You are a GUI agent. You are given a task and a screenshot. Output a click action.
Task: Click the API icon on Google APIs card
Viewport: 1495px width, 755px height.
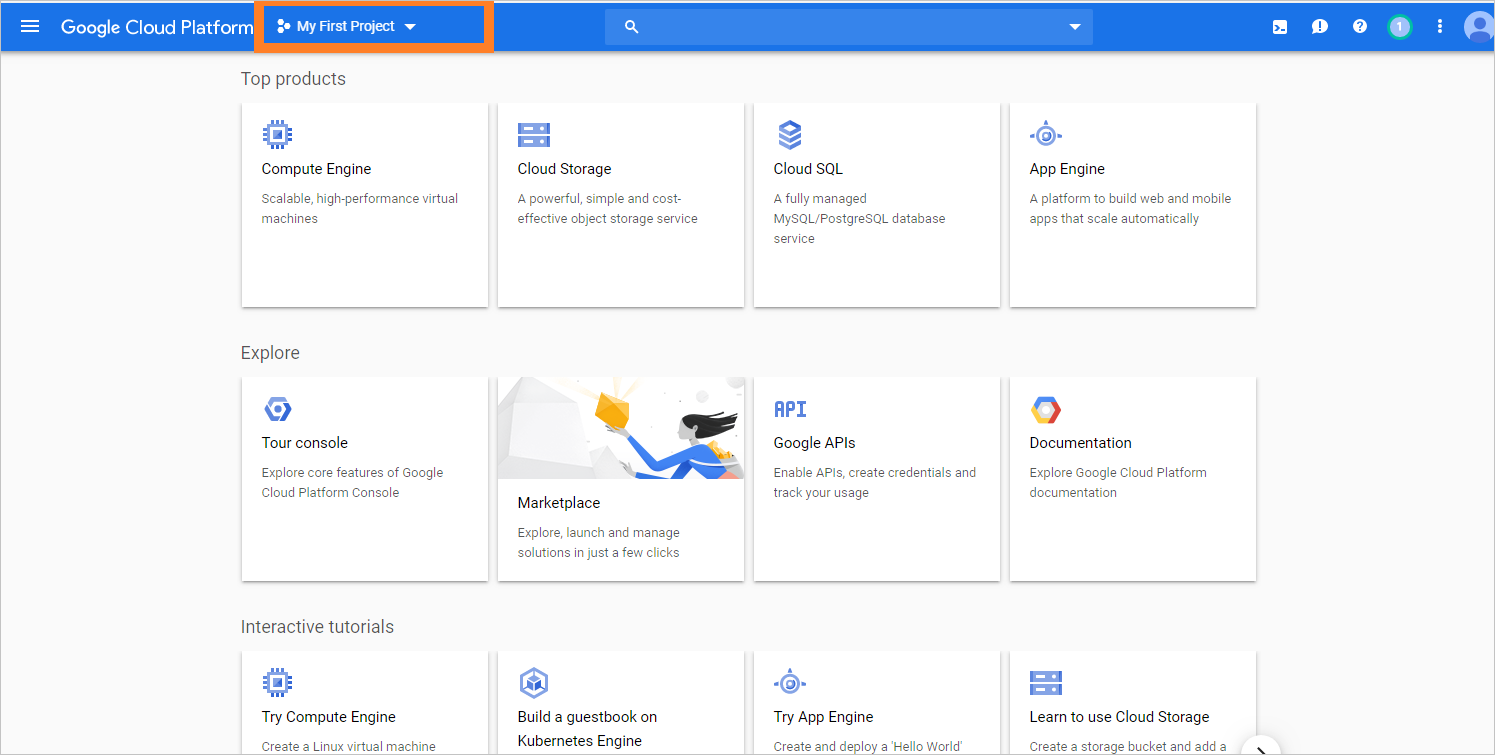tap(790, 409)
